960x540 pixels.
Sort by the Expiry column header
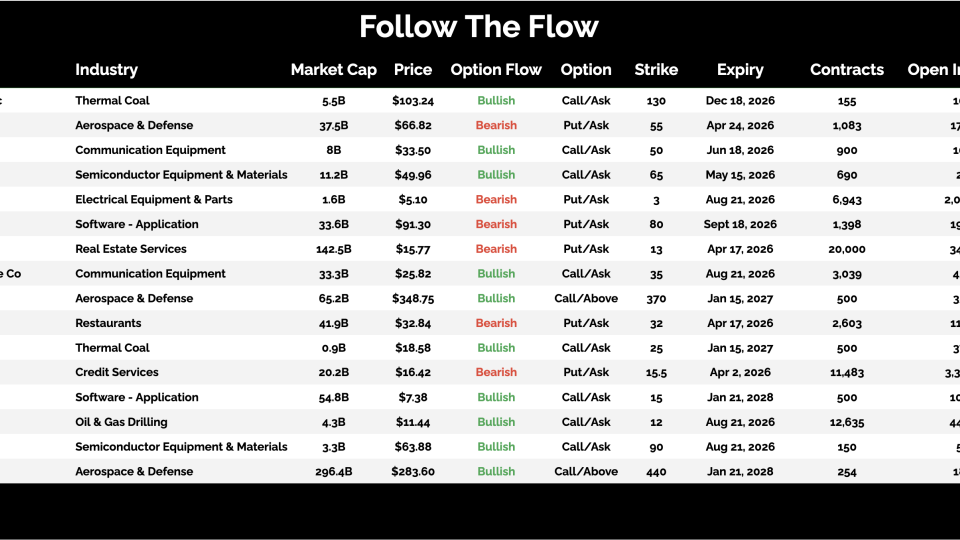tap(740, 70)
